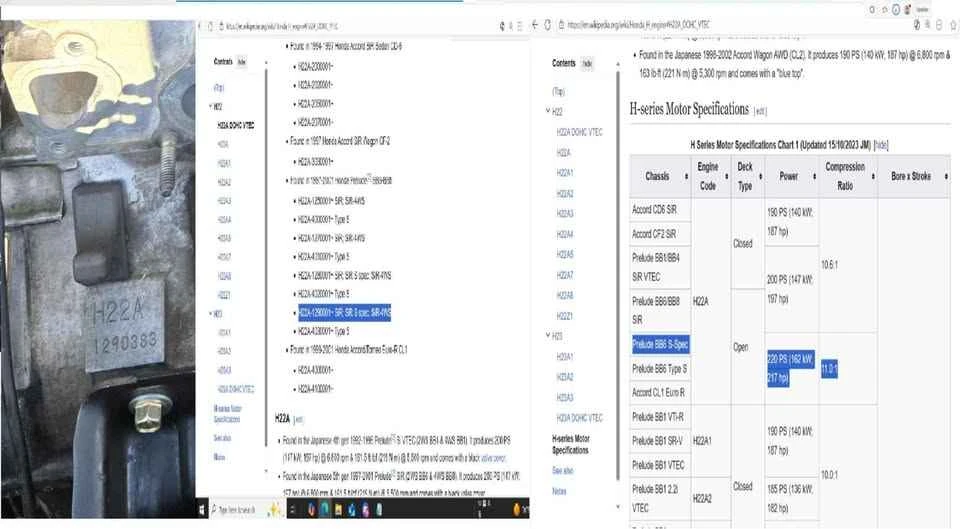Reload the page in the right browser
The width and height of the screenshot is (960, 529).
(547, 24)
